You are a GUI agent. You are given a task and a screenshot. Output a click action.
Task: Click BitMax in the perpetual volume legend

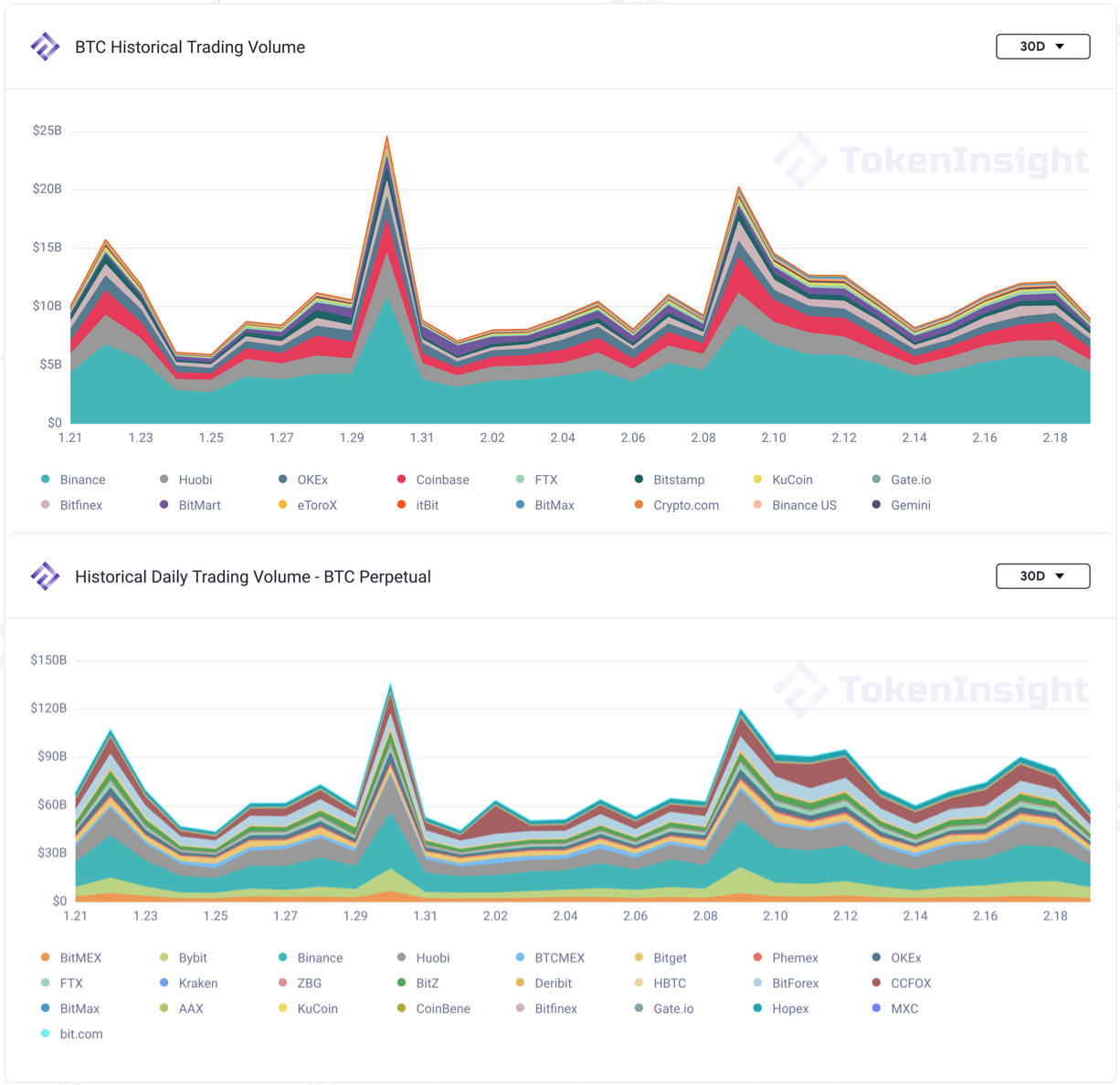point(69,1009)
